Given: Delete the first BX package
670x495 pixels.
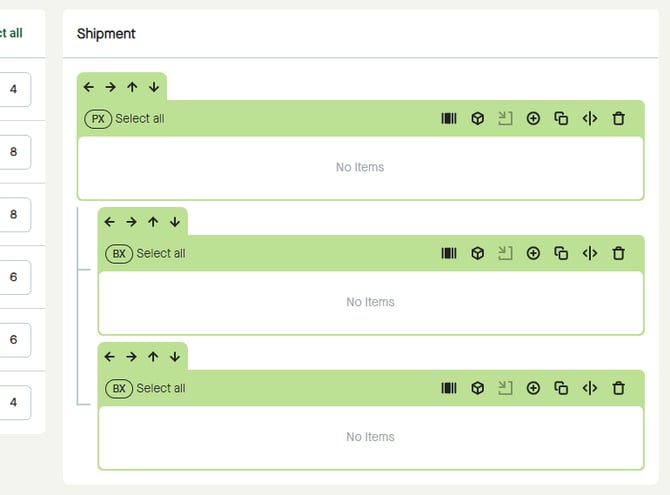Looking at the screenshot, I should point(618,253).
